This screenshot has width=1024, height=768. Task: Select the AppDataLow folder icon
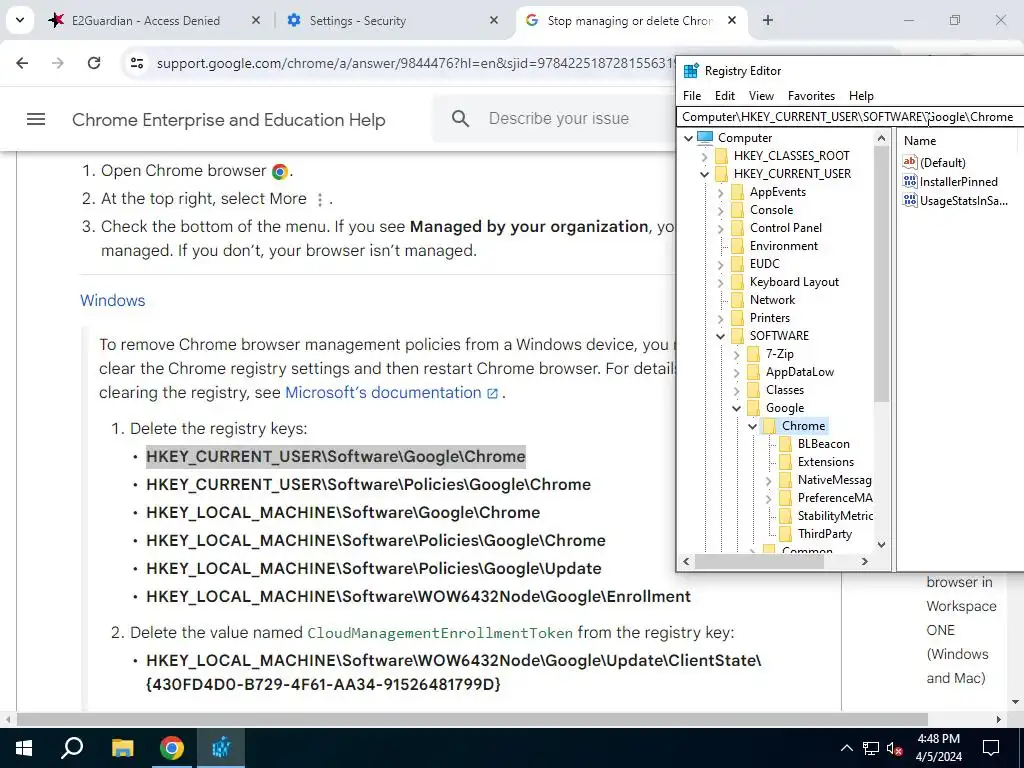coord(753,372)
